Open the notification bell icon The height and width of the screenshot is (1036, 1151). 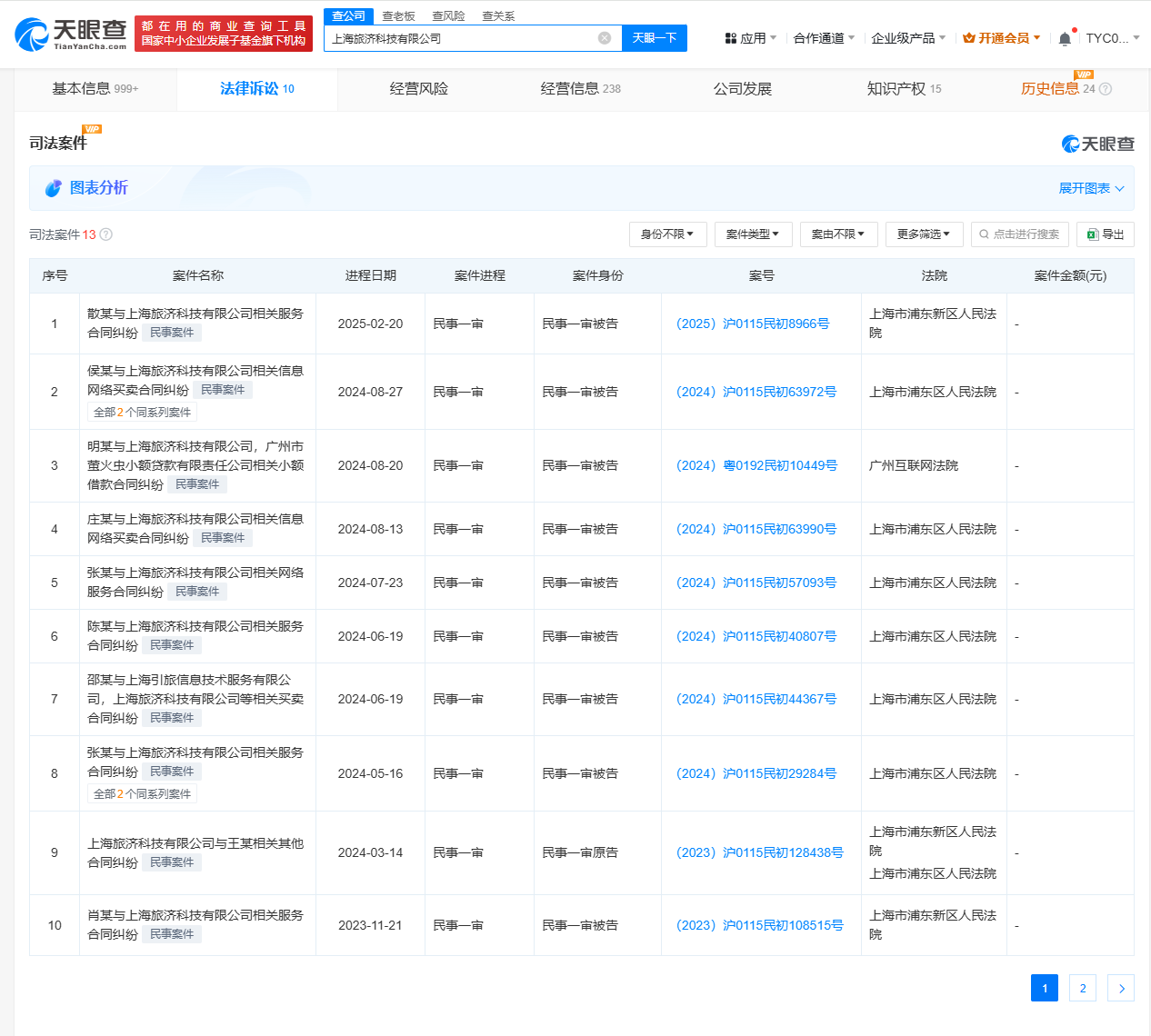click(x=1065, y=38)
